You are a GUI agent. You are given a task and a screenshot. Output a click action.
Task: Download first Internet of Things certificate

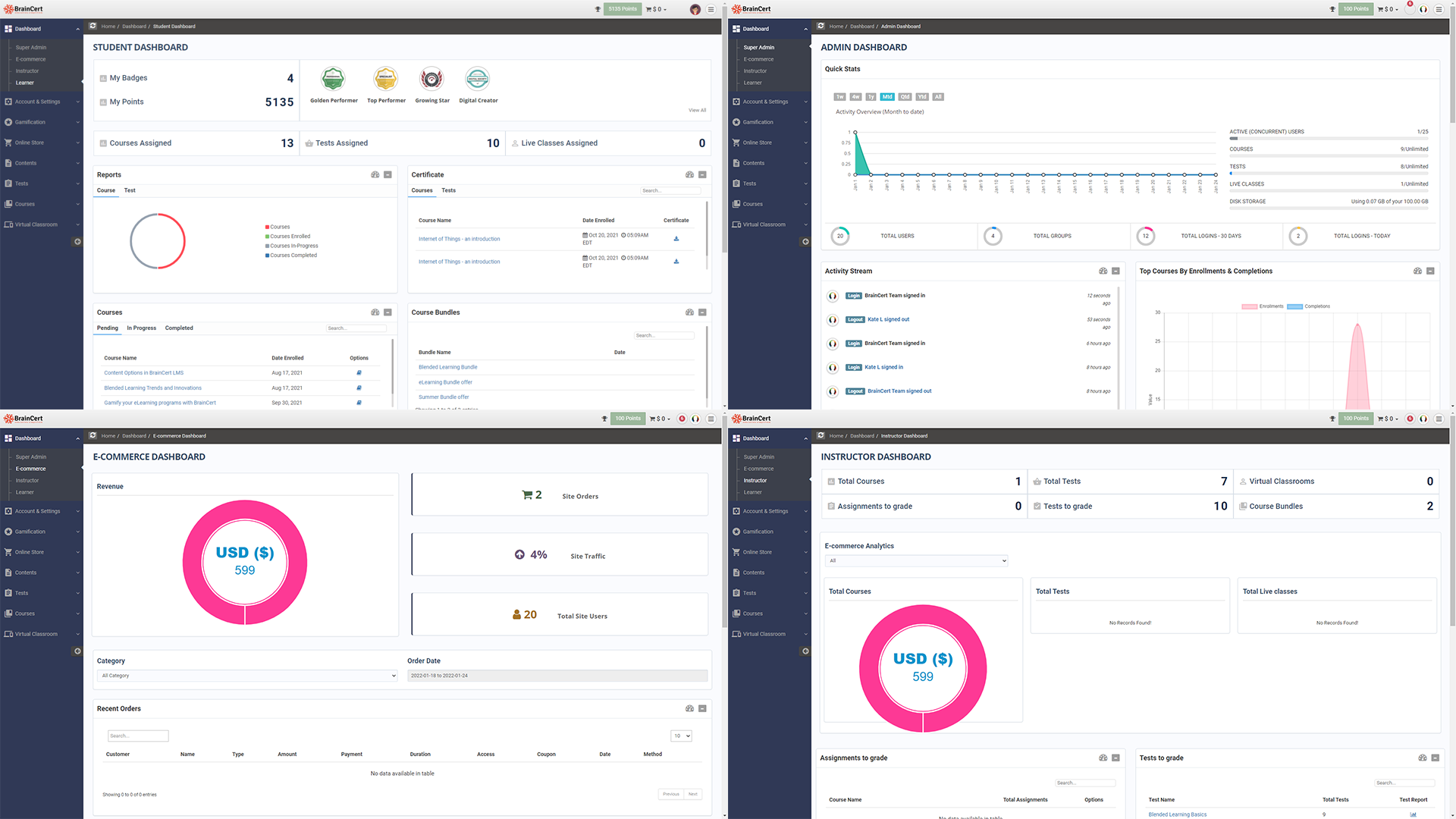[676, 239]
